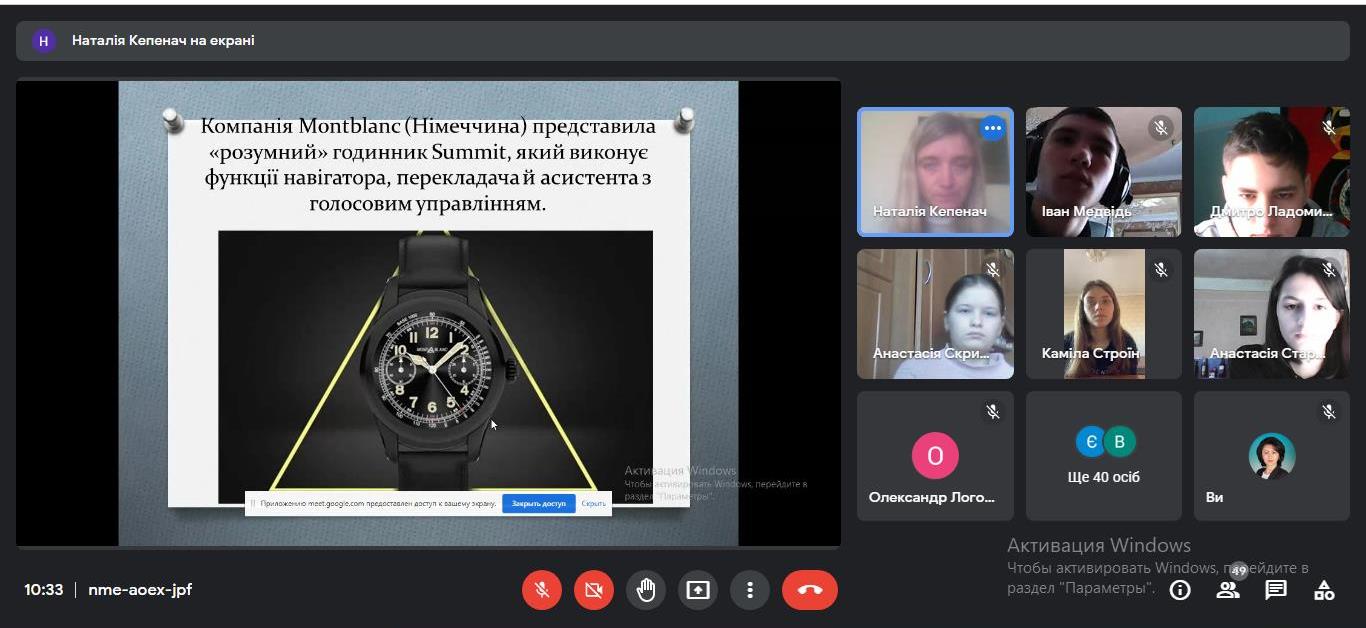Click the meeting code nme-aoex-jpf
Screen dimensions: 1366x628
pyautogui.click(x=140, y=590)
